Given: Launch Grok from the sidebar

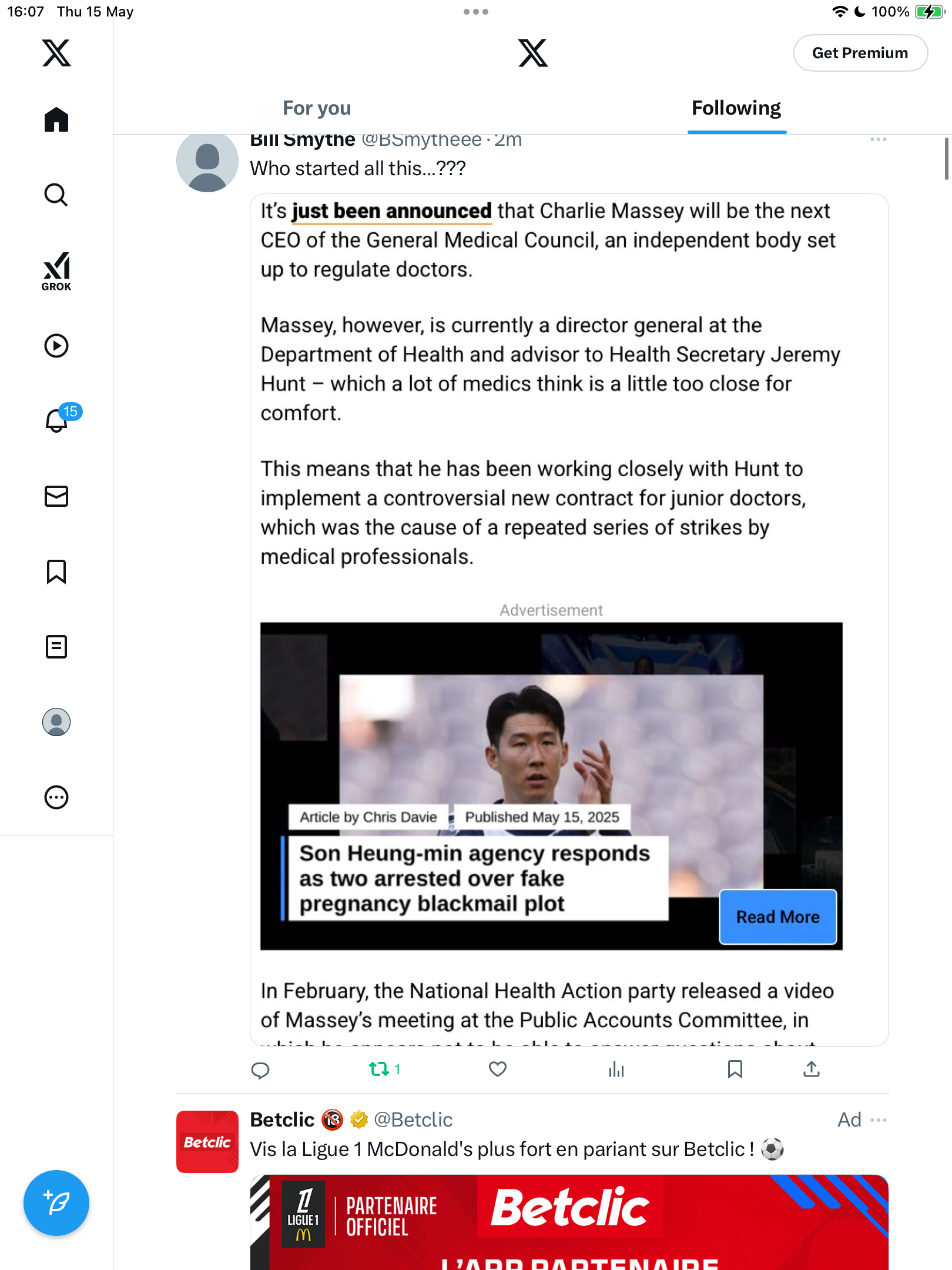Looking at the screenshot, I should click(56, 271).
